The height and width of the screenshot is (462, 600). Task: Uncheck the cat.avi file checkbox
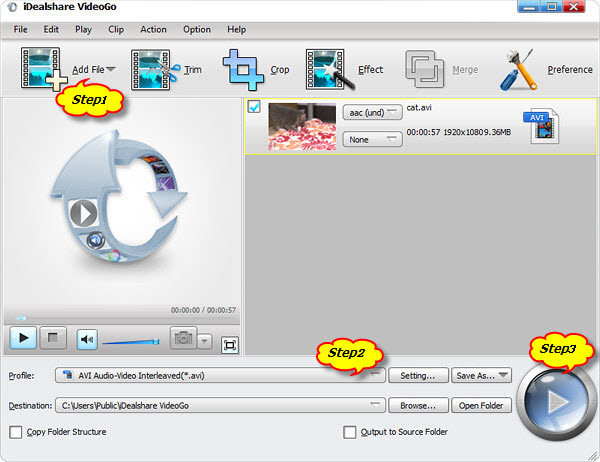pos(254,106)
